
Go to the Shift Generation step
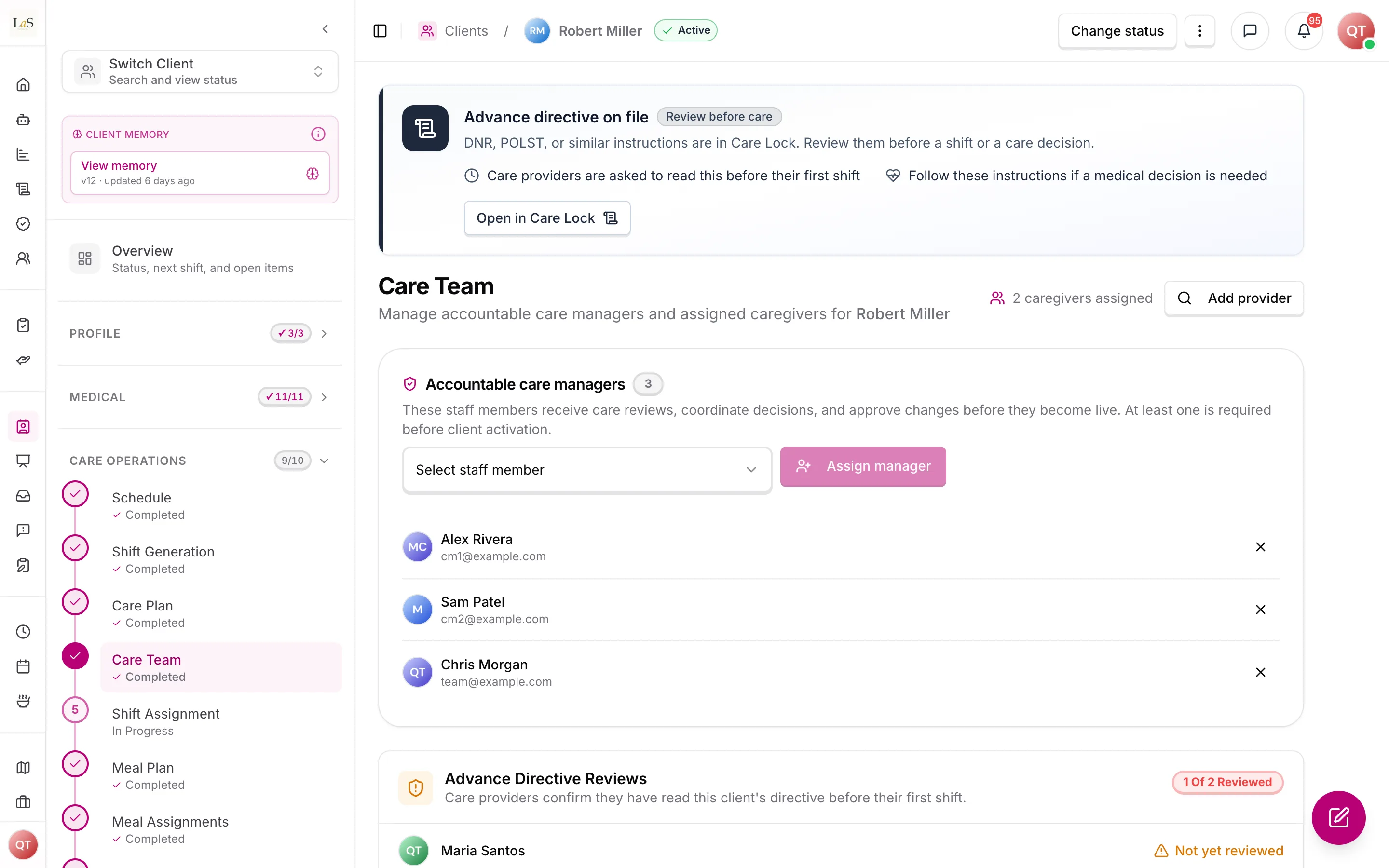(221, 560)
